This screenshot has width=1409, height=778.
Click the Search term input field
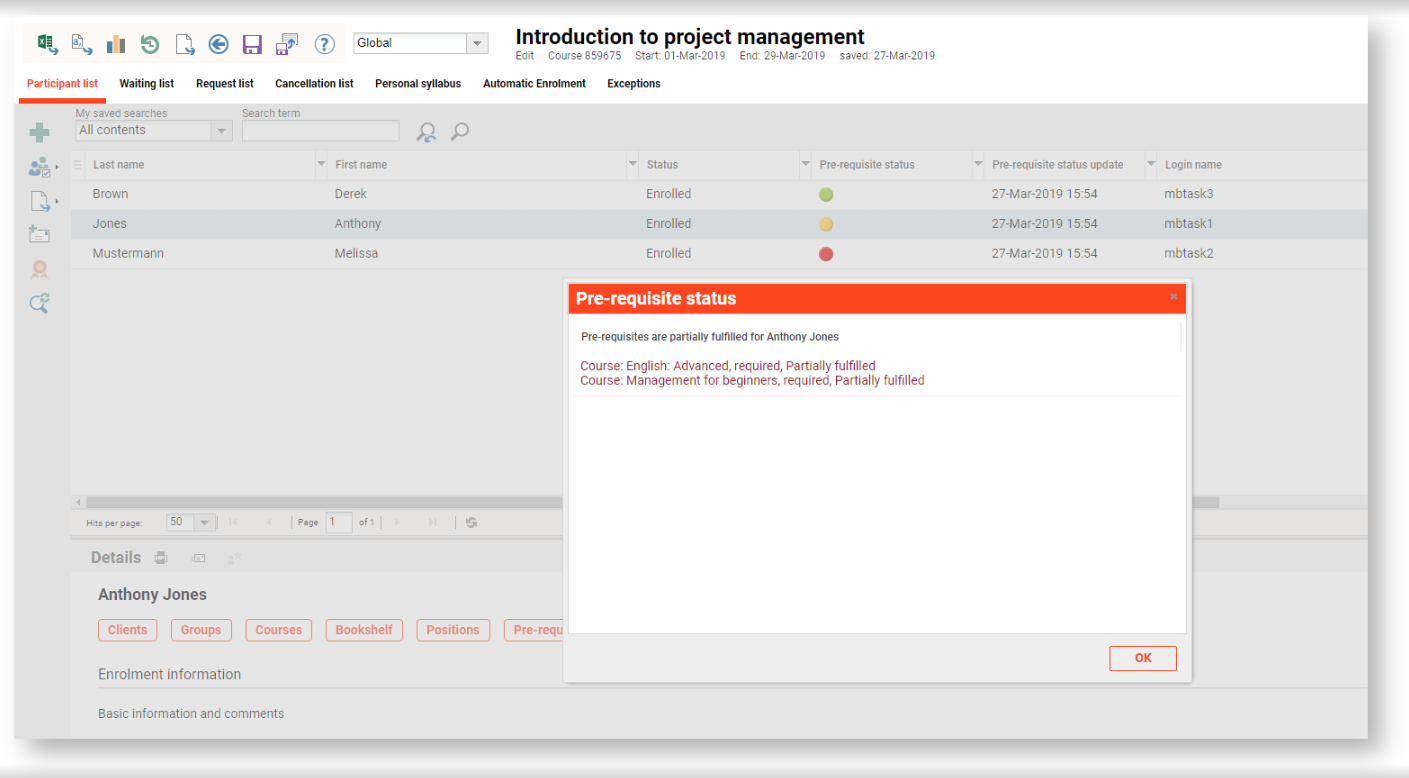pyautogui.click(x=320, y=131)
